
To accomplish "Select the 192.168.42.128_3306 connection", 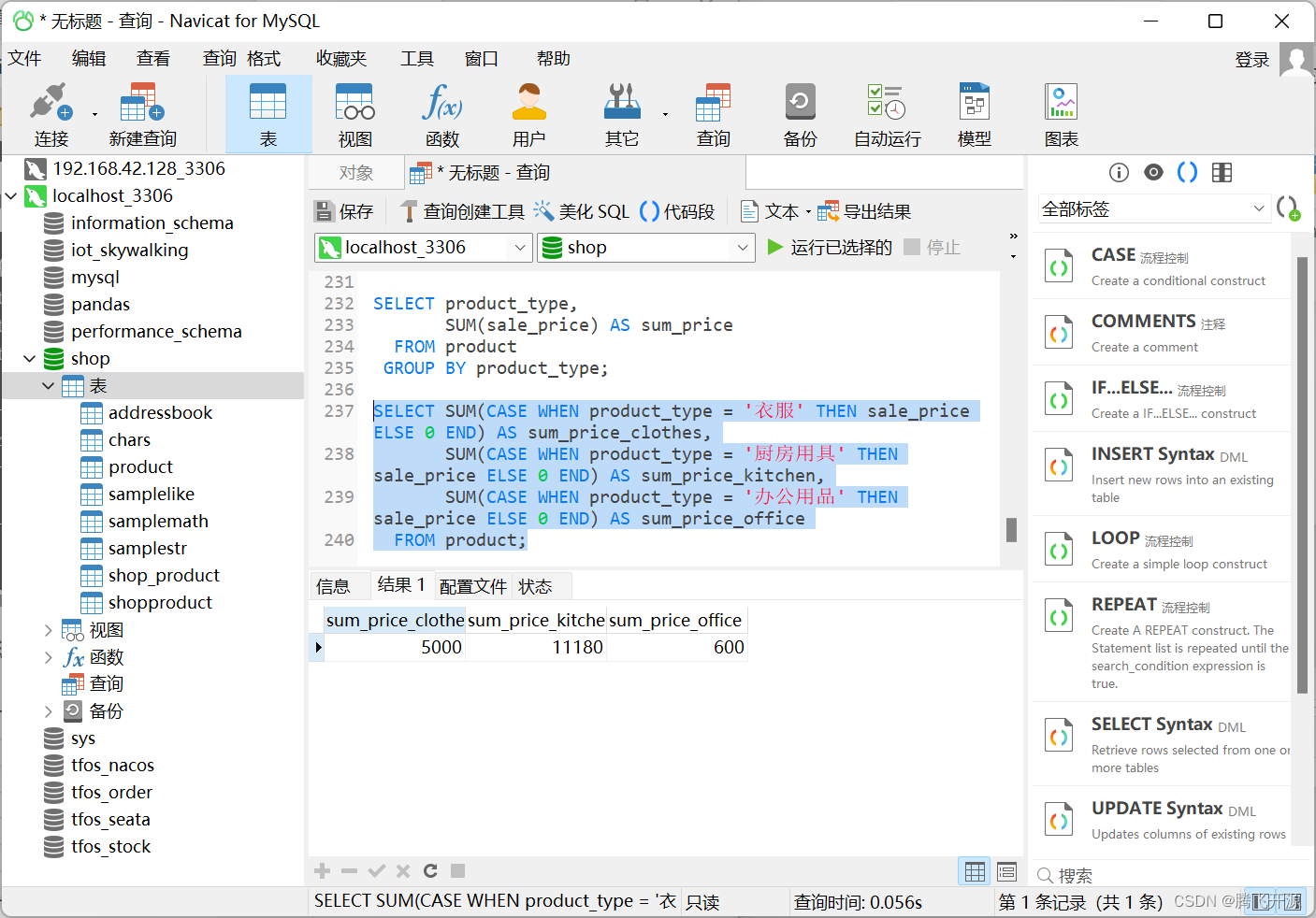I will tap(138, 169).
